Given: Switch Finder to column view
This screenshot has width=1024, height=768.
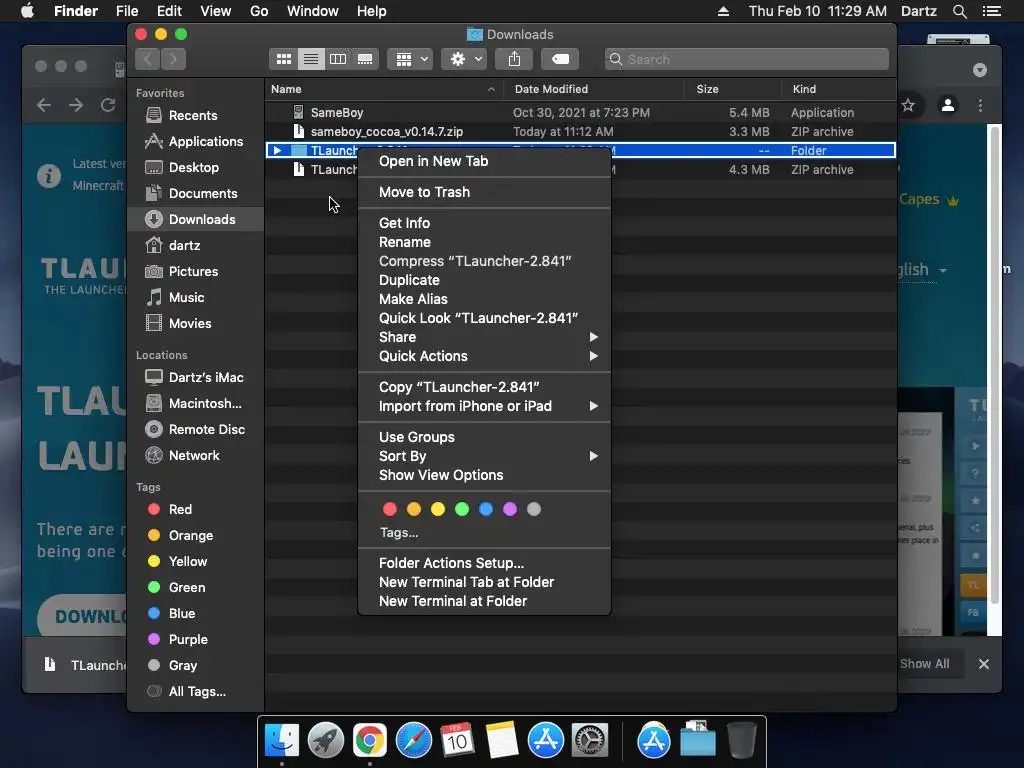Looking at the screenshot, I should pos(338,59).
